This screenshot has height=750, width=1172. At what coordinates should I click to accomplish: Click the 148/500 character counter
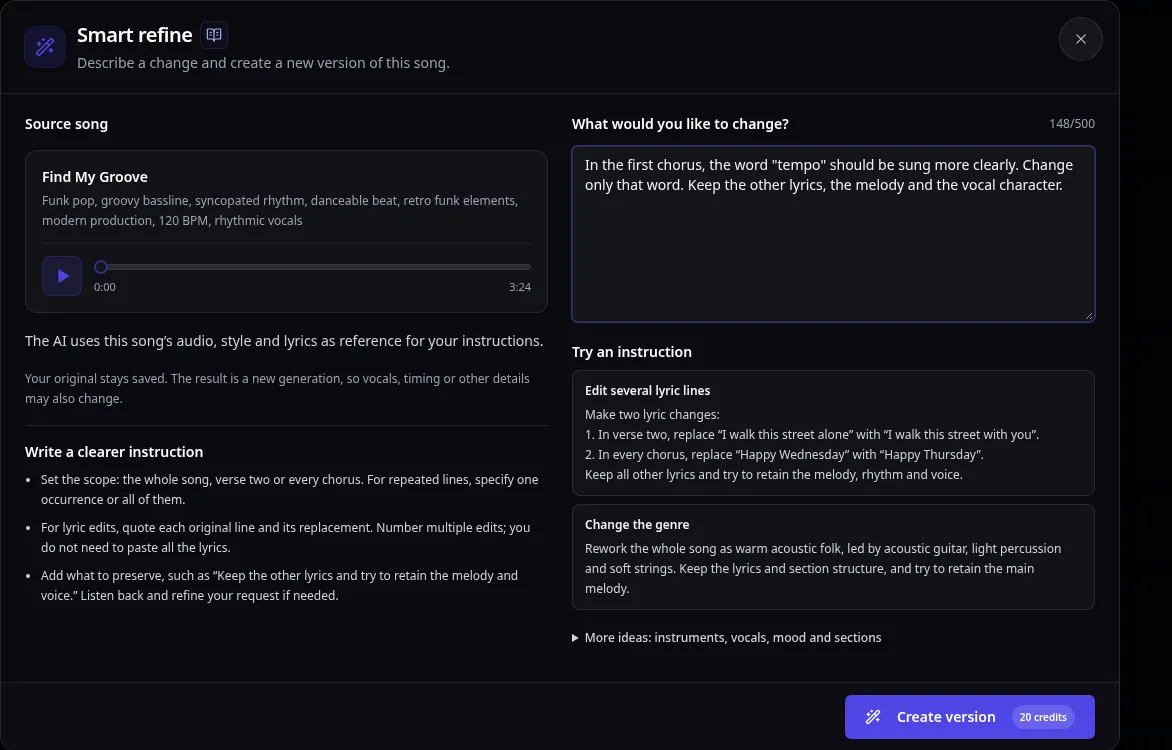(x=1072, y=123)
